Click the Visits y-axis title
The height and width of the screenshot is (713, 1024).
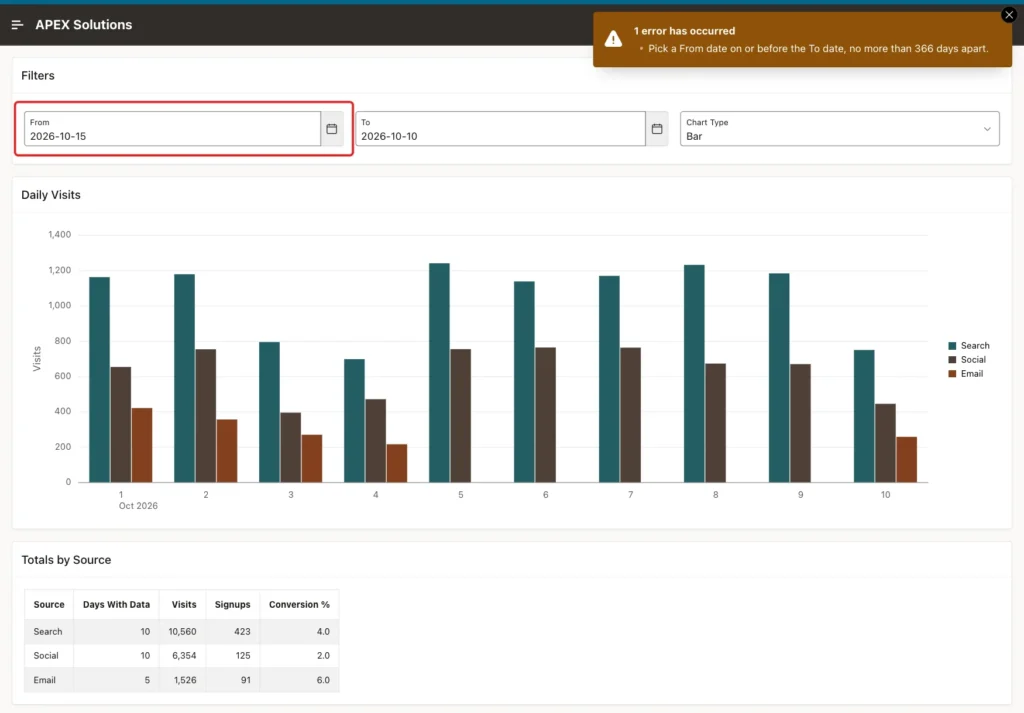pos(37,358)
